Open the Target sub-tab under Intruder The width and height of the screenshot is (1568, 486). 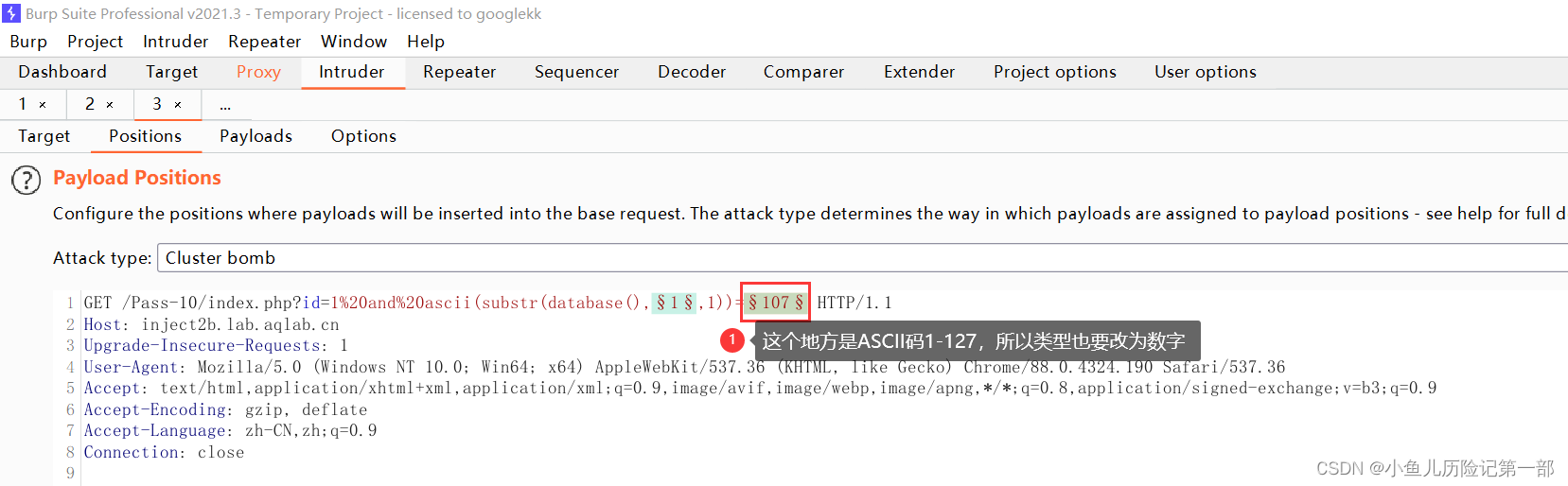44,136
